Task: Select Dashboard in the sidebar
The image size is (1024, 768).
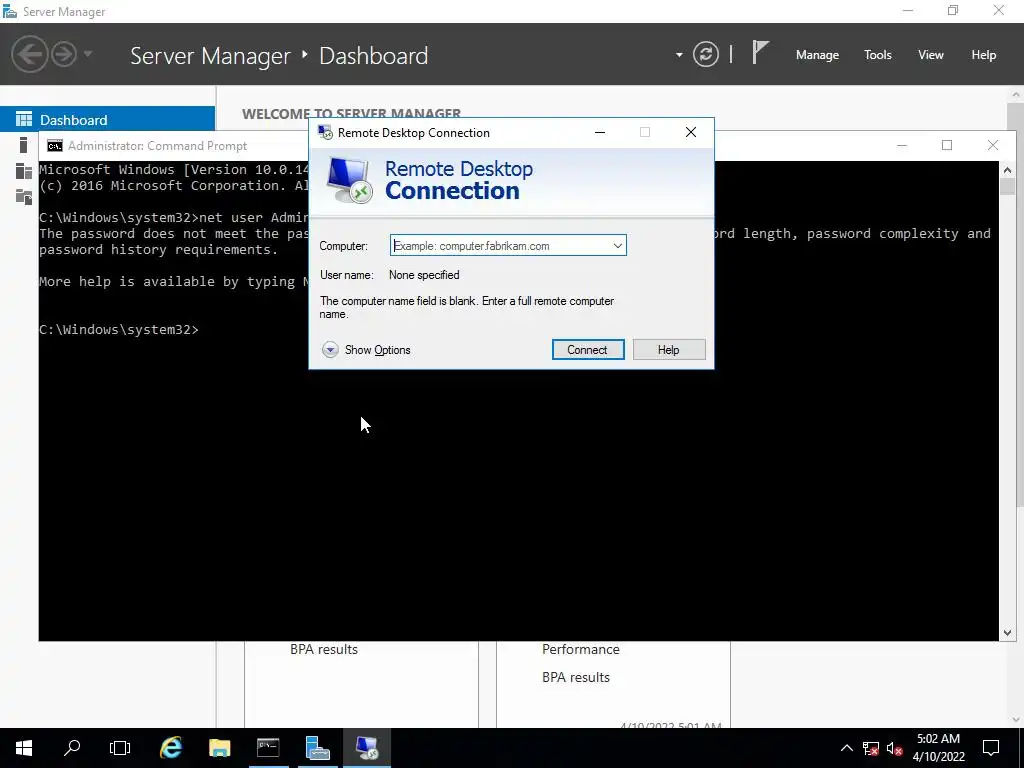Action: point(107,120)
